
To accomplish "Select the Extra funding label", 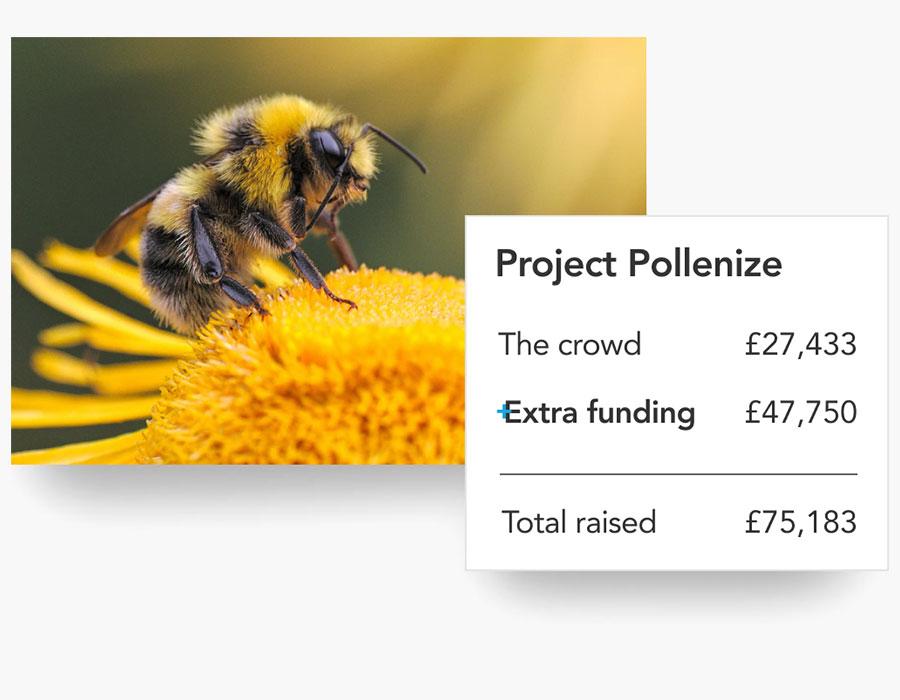I will coord(600,413).
